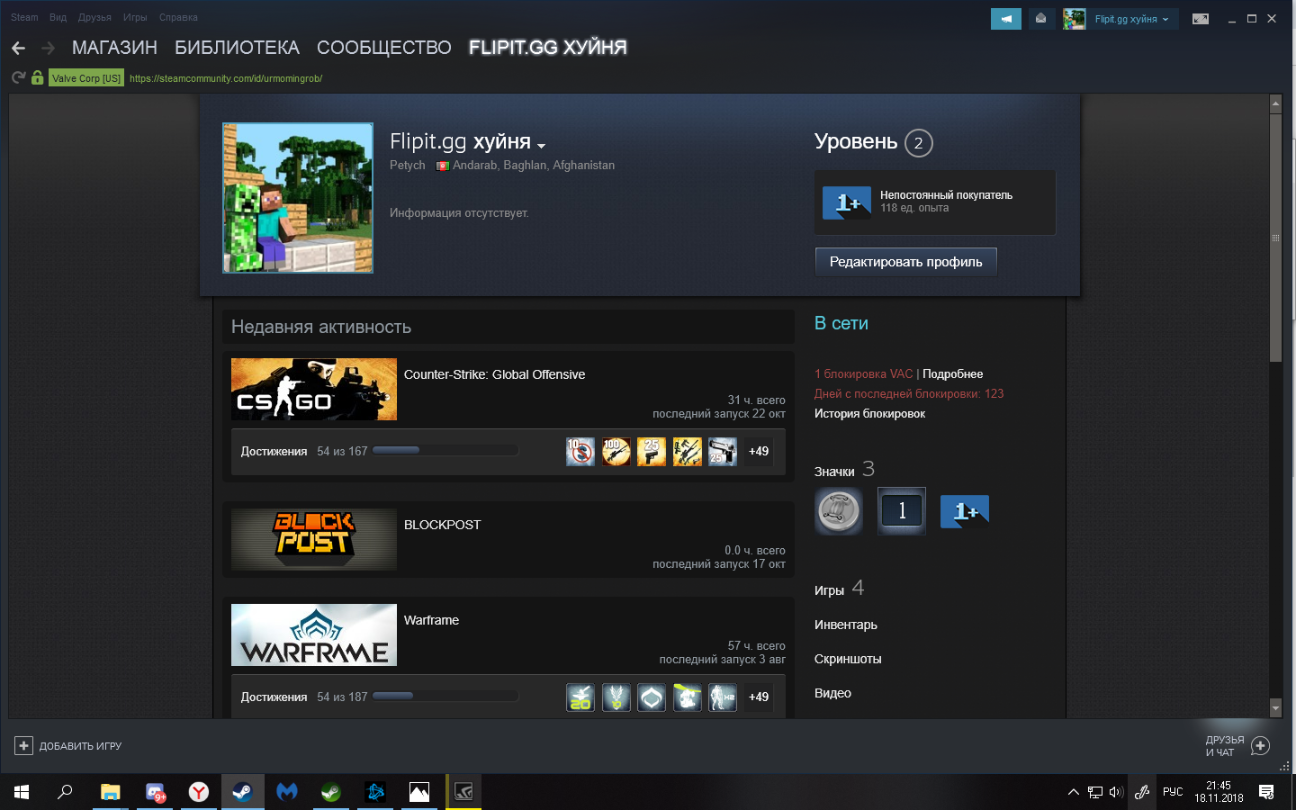
Task: Open the inbox envelope icon
Action: (x=1041, y=19)
